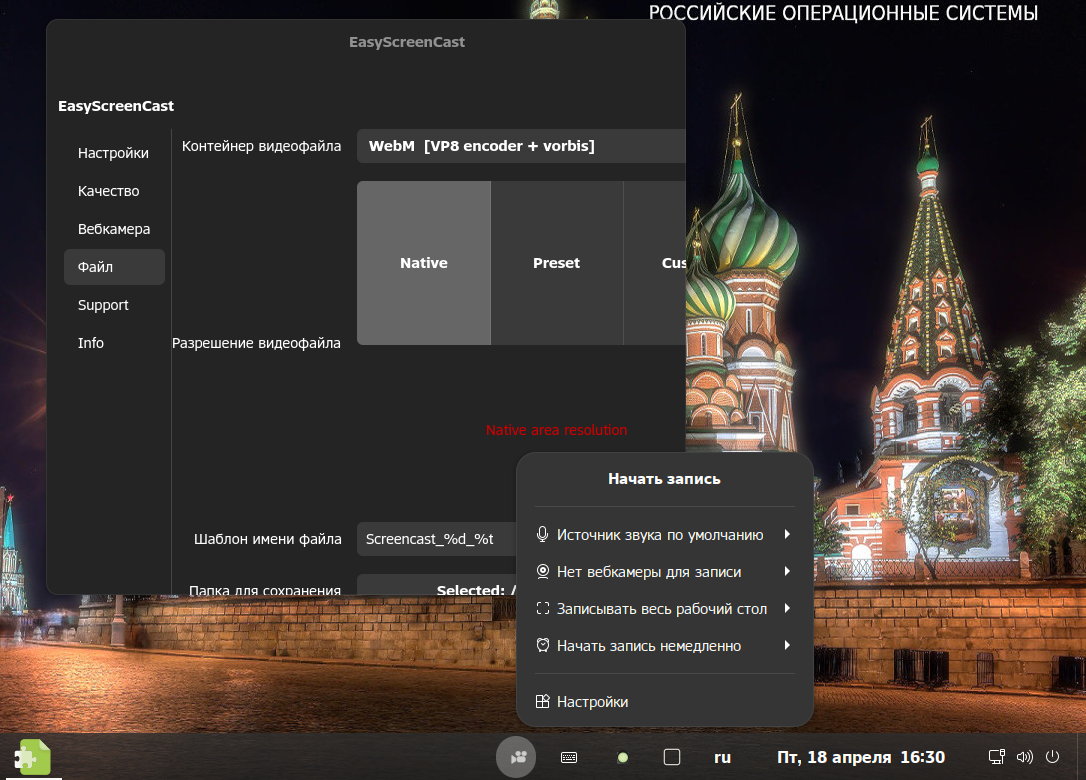Expand the default audio source submenu
The width and height of the screenshot is (1086, 780).
(x=664, y=535)
